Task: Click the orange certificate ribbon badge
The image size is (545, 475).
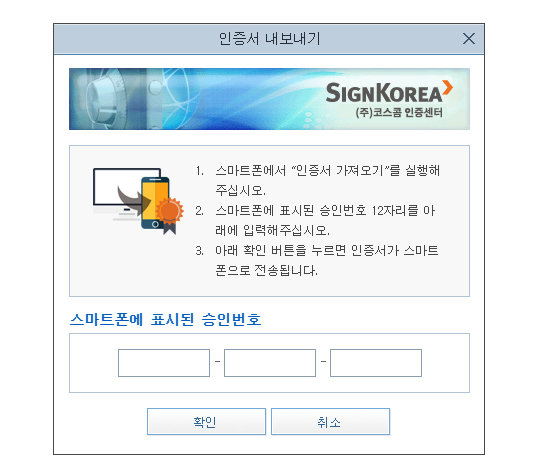Action: pyautogui.click(x=170, y=215)
